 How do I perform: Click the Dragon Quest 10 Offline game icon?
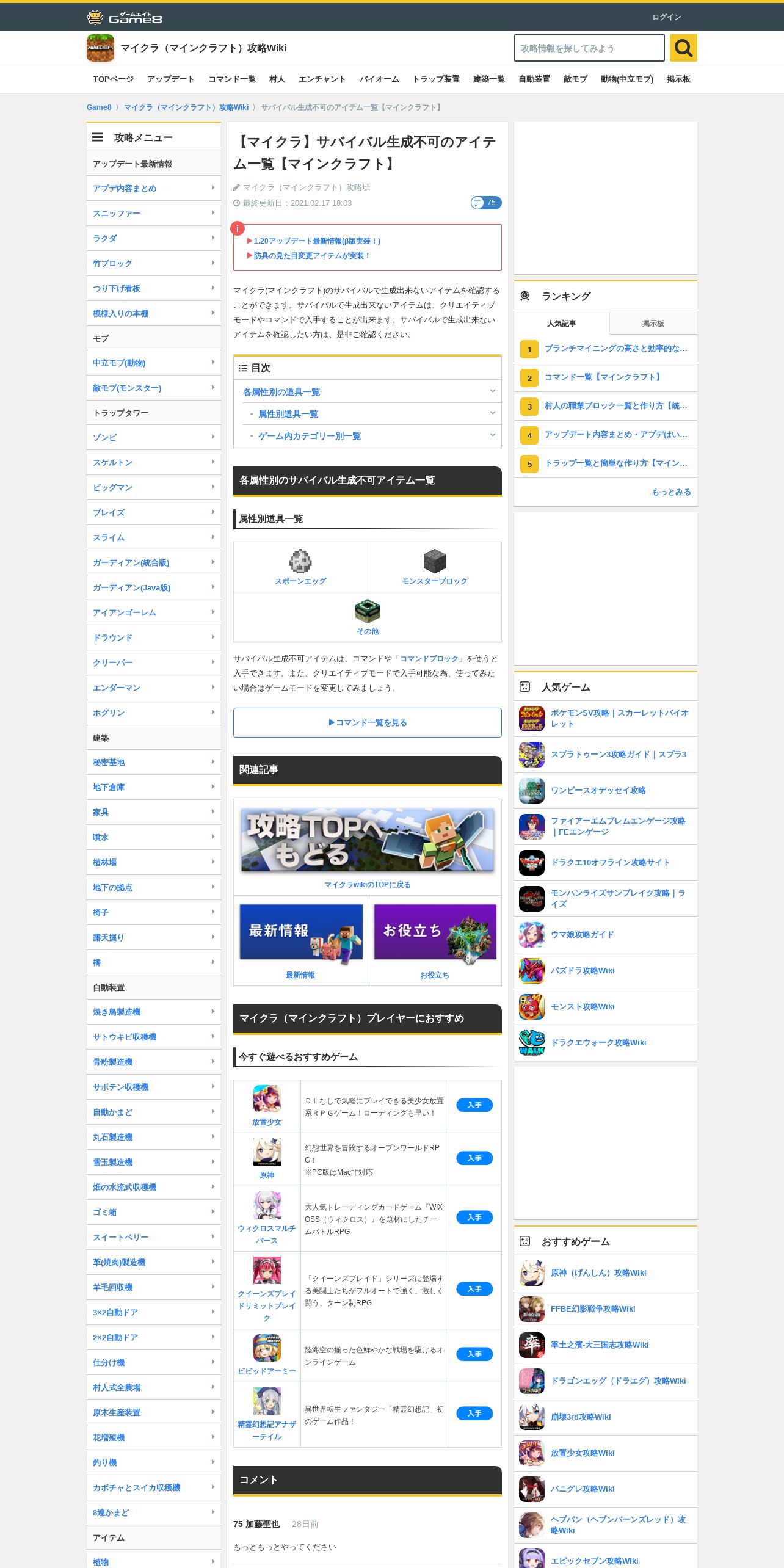[532, 863]
